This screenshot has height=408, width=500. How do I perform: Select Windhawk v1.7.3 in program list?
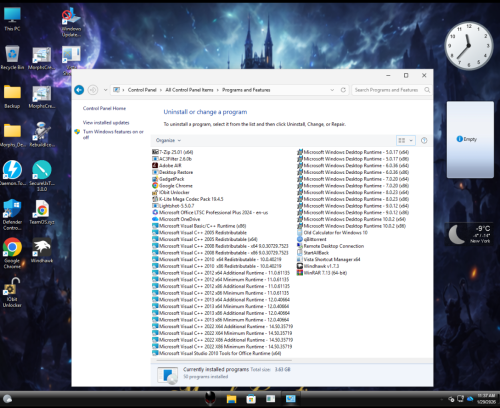(318, 266)
